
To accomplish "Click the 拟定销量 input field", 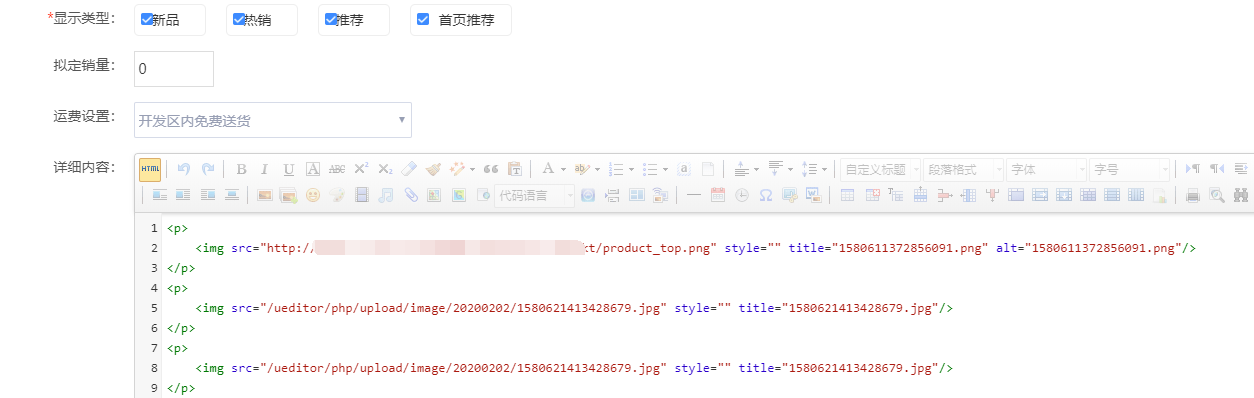I will click(173, 69).
